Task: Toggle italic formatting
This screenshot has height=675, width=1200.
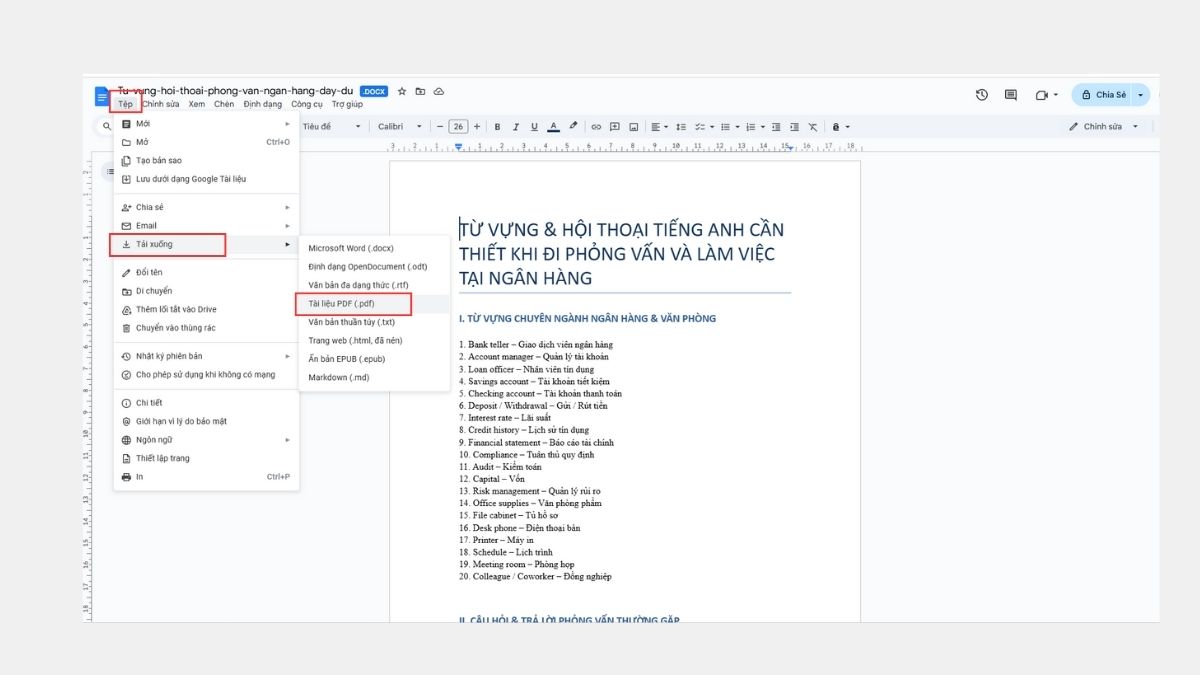Action: tap(516, 127)
